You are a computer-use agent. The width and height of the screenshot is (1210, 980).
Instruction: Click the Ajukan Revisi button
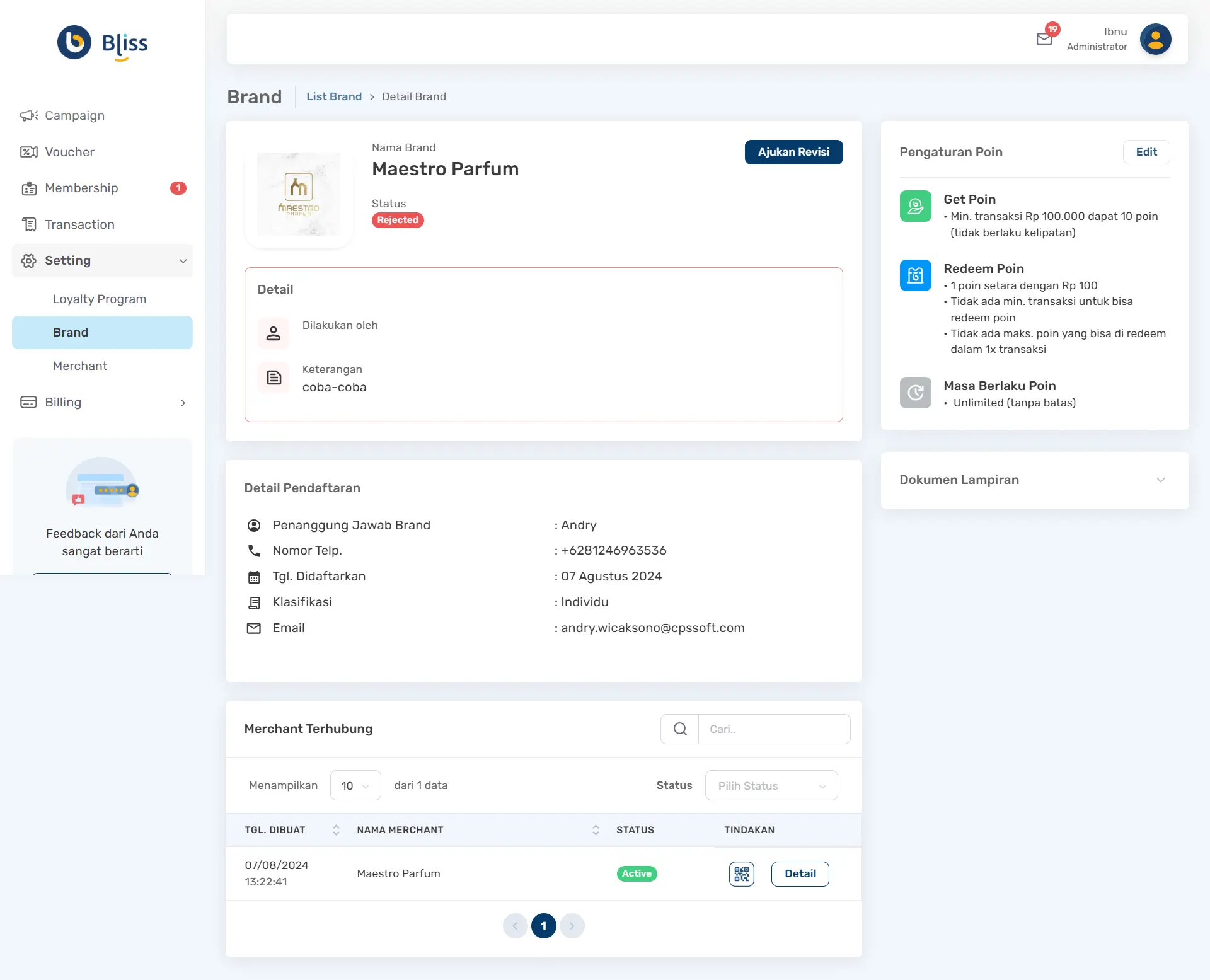(x=793, y=153)
